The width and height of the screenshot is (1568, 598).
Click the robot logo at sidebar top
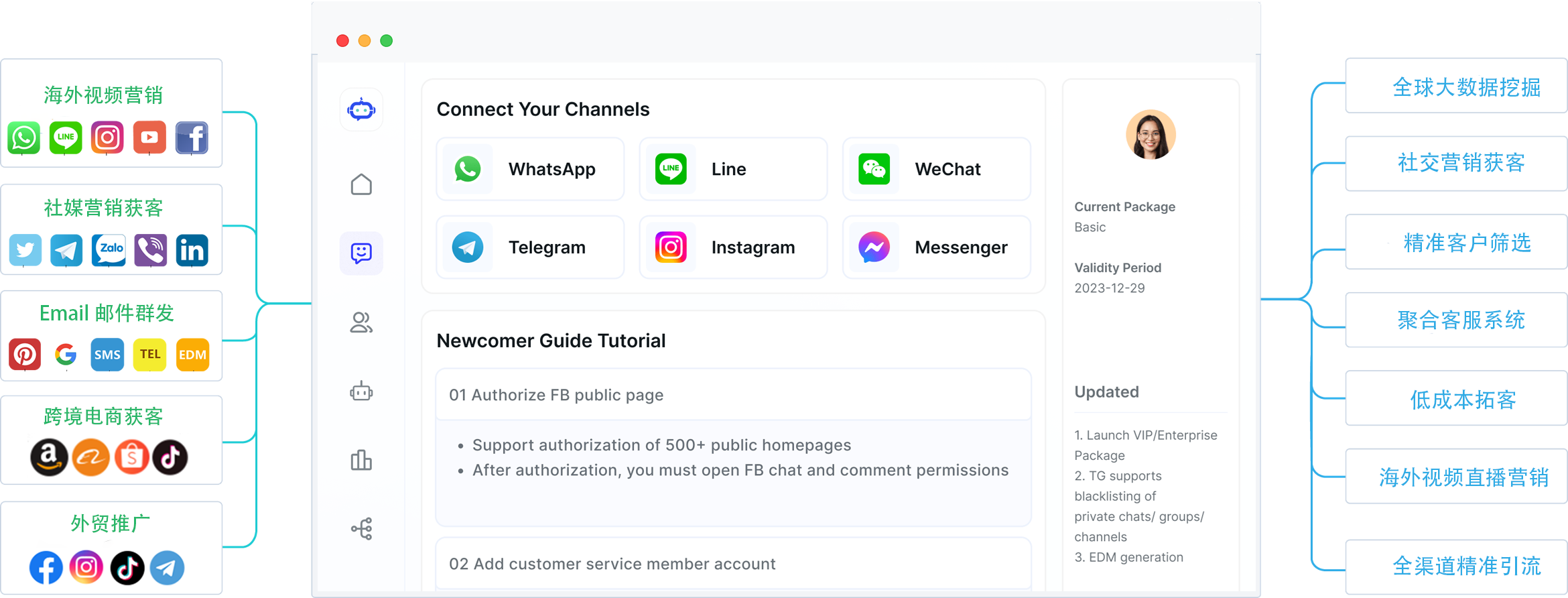361,109
